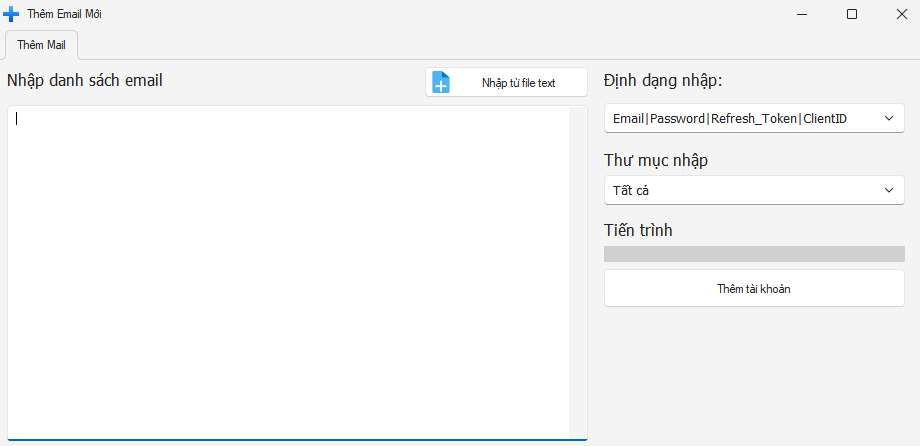Click the file icon on the import button
The height and width of the screenshot is (446, 920).
441,82
